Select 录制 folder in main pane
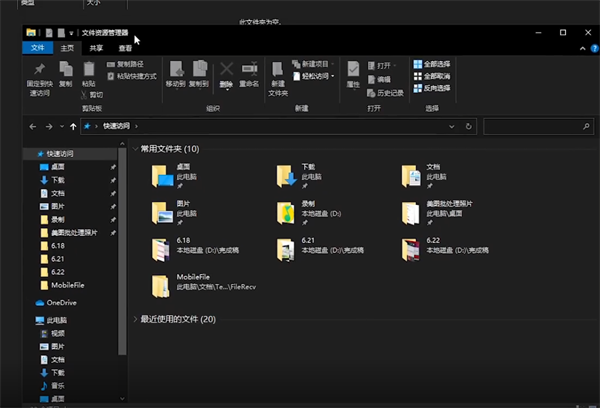The image size is (600, 408). coord(309,213)
